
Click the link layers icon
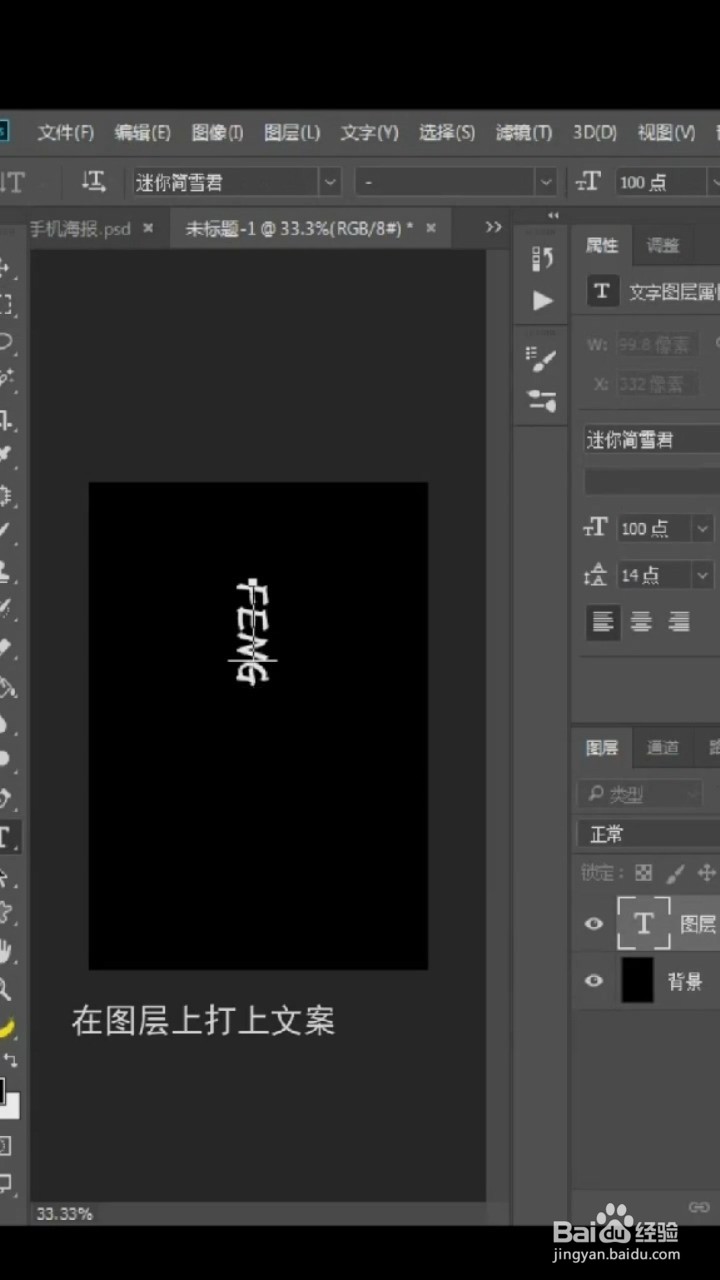click(699, 1207)
